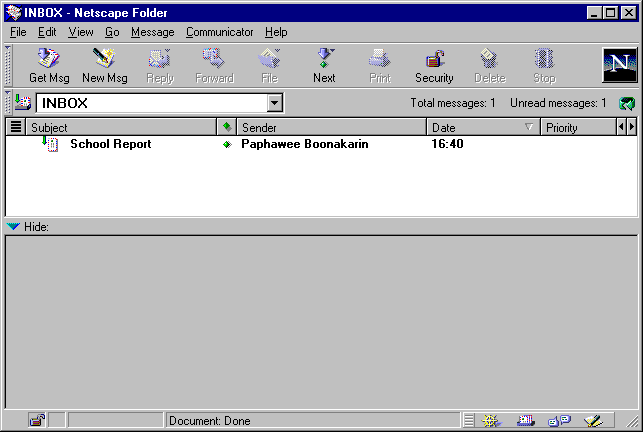Viewport: 643px width, 432px height.
Task: Open Mailbox icon in component bar
Action: click(x=525, y=421)
